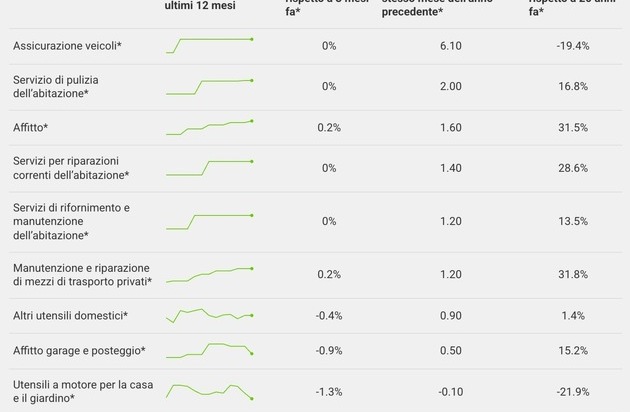Image resolution: width=630 pixels, height=412 pixels.
Task: Click the -1.3% value for Utensili a motore
Action: (x=328, y=391)
